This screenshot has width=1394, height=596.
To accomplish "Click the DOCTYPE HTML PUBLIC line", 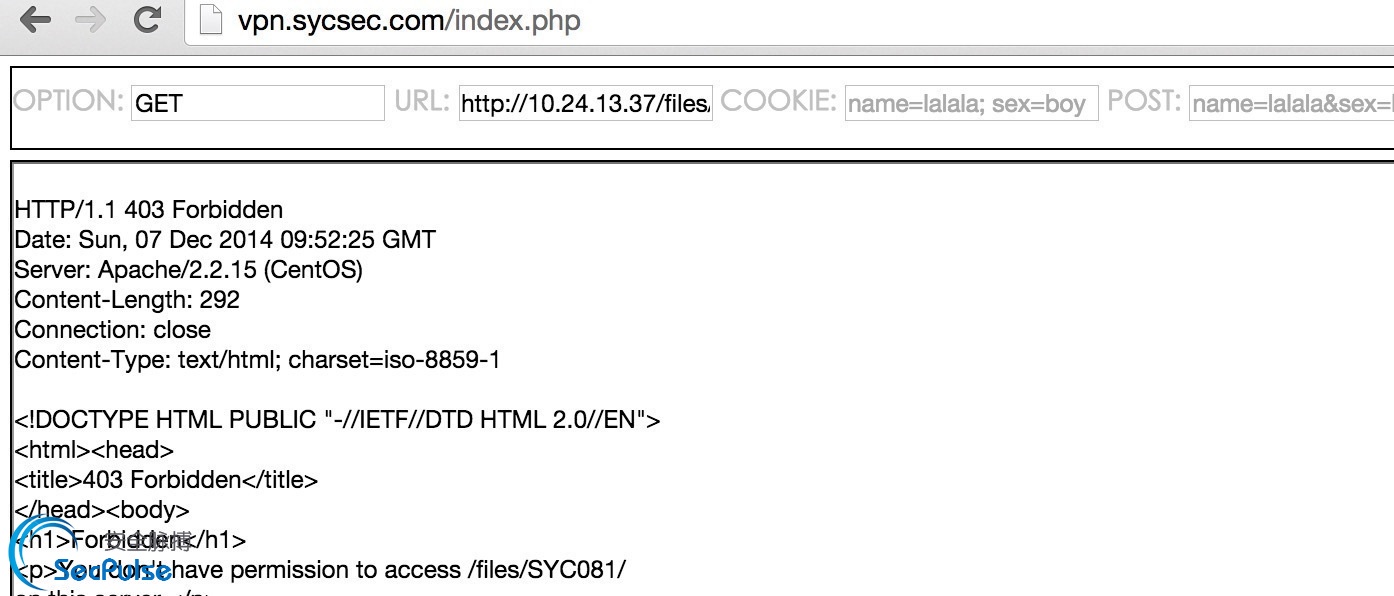I will (x=338, y=420).
